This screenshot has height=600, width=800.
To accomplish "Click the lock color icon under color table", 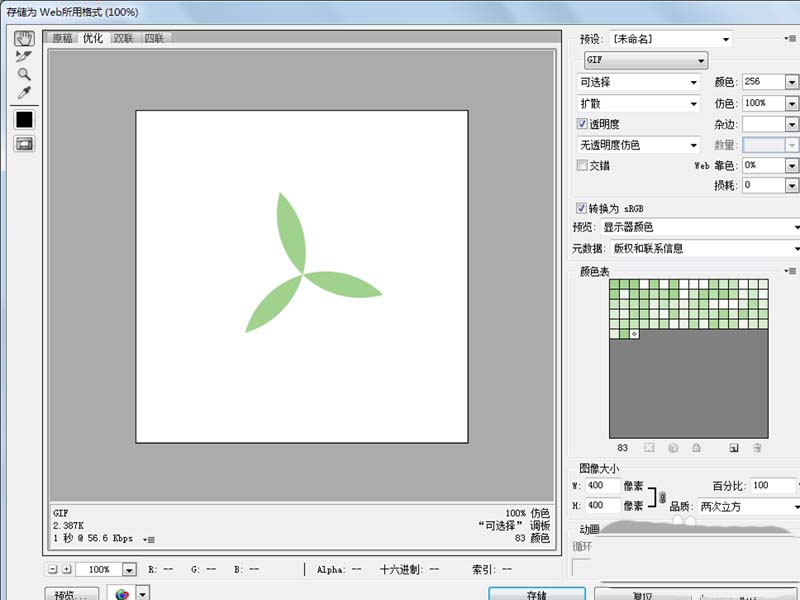I will coord(696,448).
